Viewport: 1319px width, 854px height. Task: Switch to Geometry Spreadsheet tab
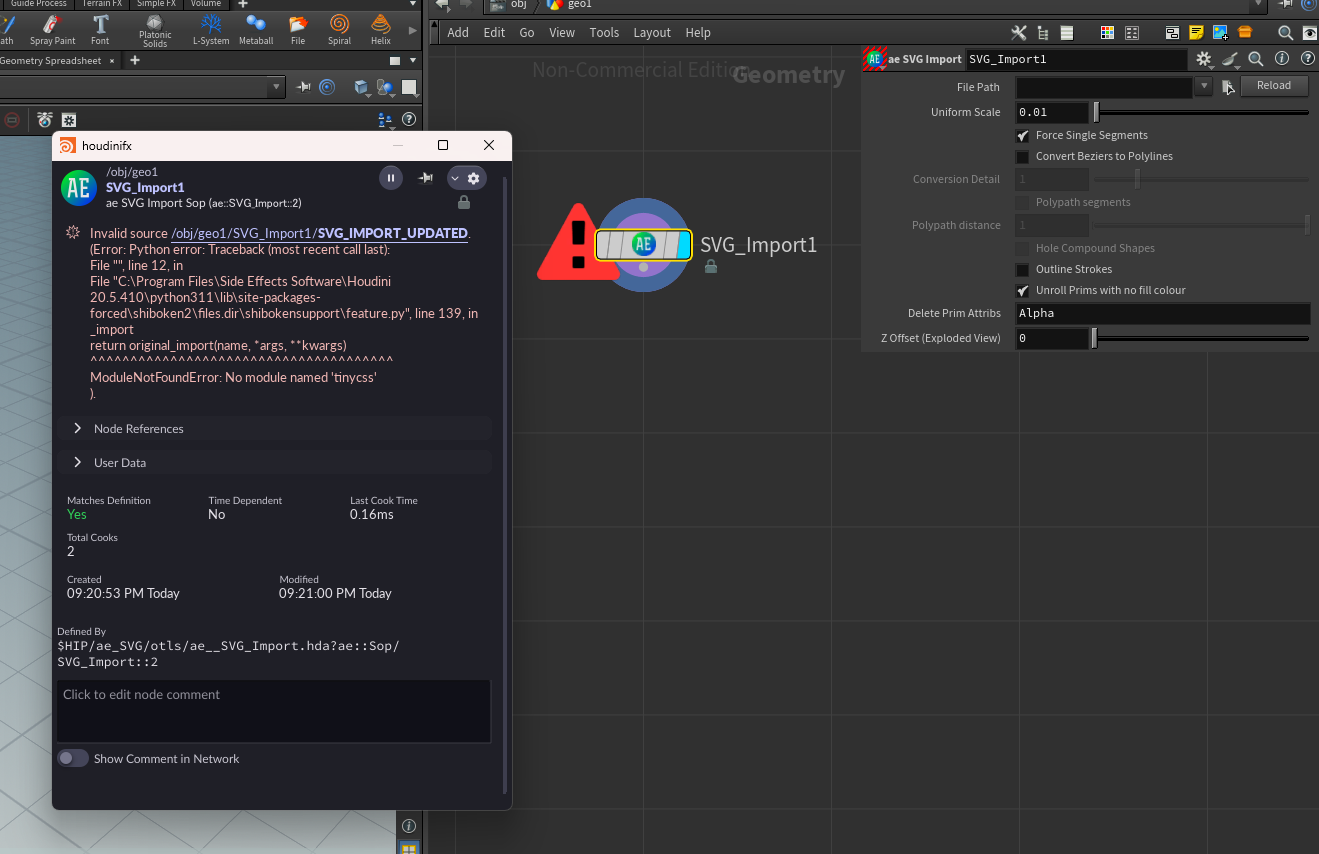tap(50, 60)
